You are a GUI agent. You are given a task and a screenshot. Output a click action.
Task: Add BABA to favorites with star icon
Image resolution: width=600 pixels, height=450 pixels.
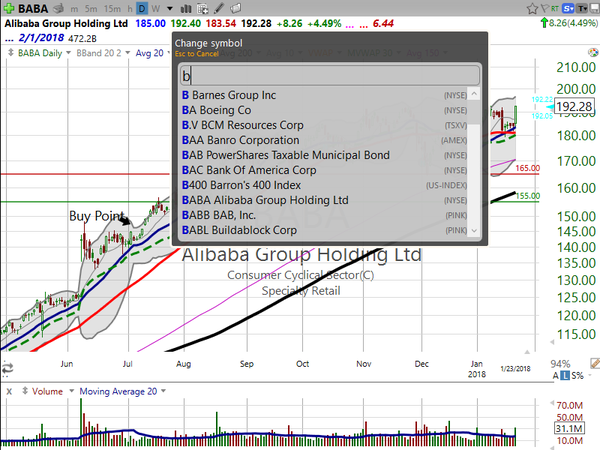(x=532, y=8)
